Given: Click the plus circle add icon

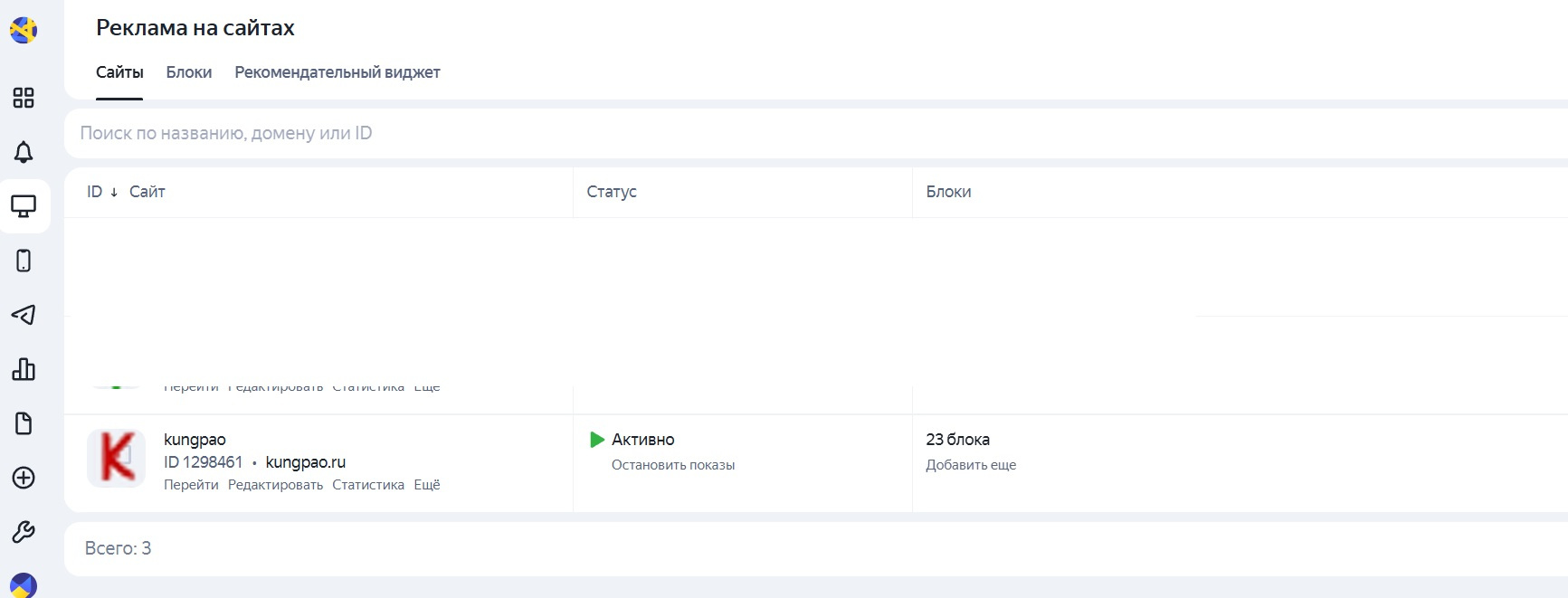Looking at the screenshot, I should 24,478.
